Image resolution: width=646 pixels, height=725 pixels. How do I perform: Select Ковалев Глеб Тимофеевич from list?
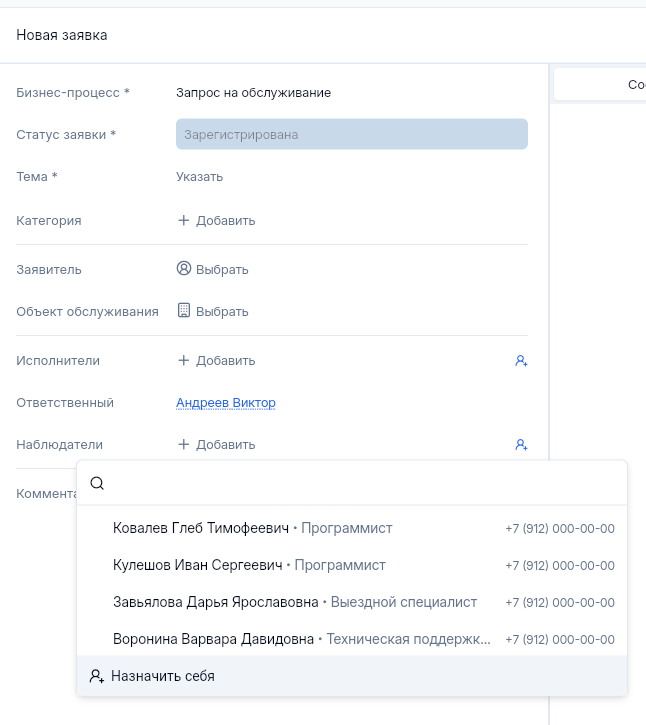201,528
